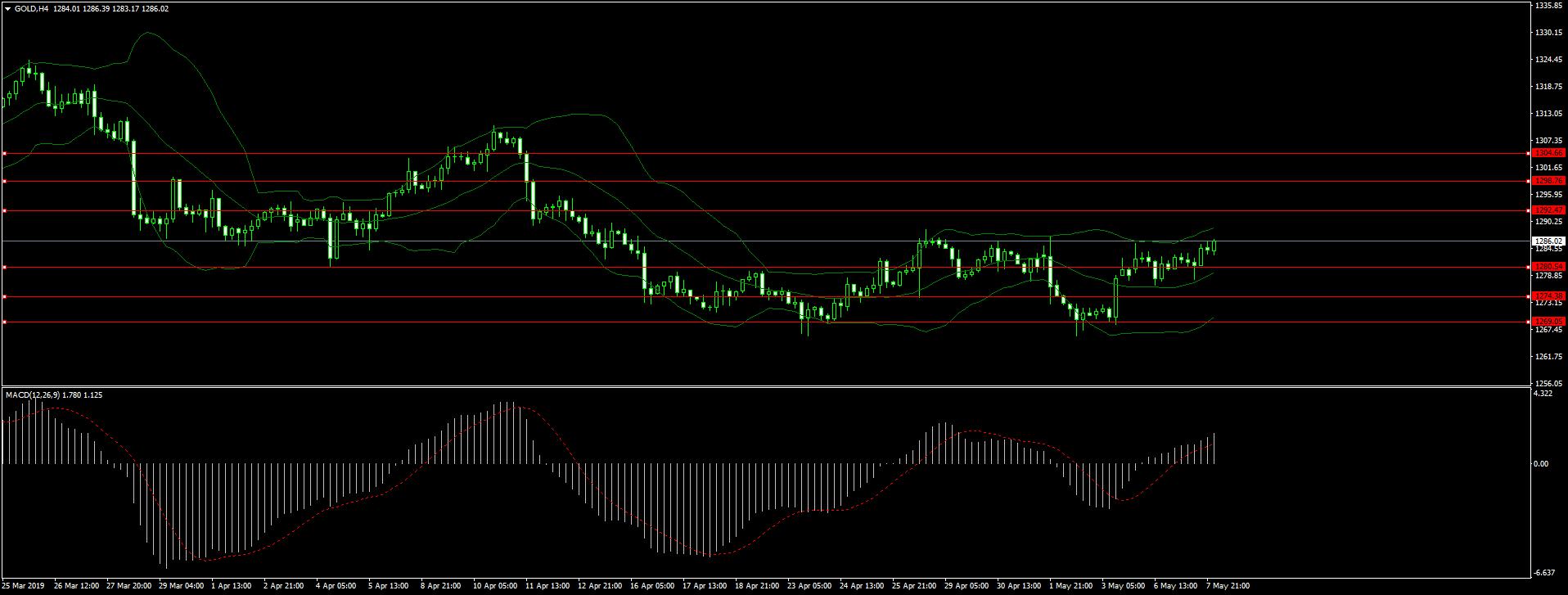Select the red 1304.66 price level tag
The height and width of the screenshot is (595, 1568).
1549,153
